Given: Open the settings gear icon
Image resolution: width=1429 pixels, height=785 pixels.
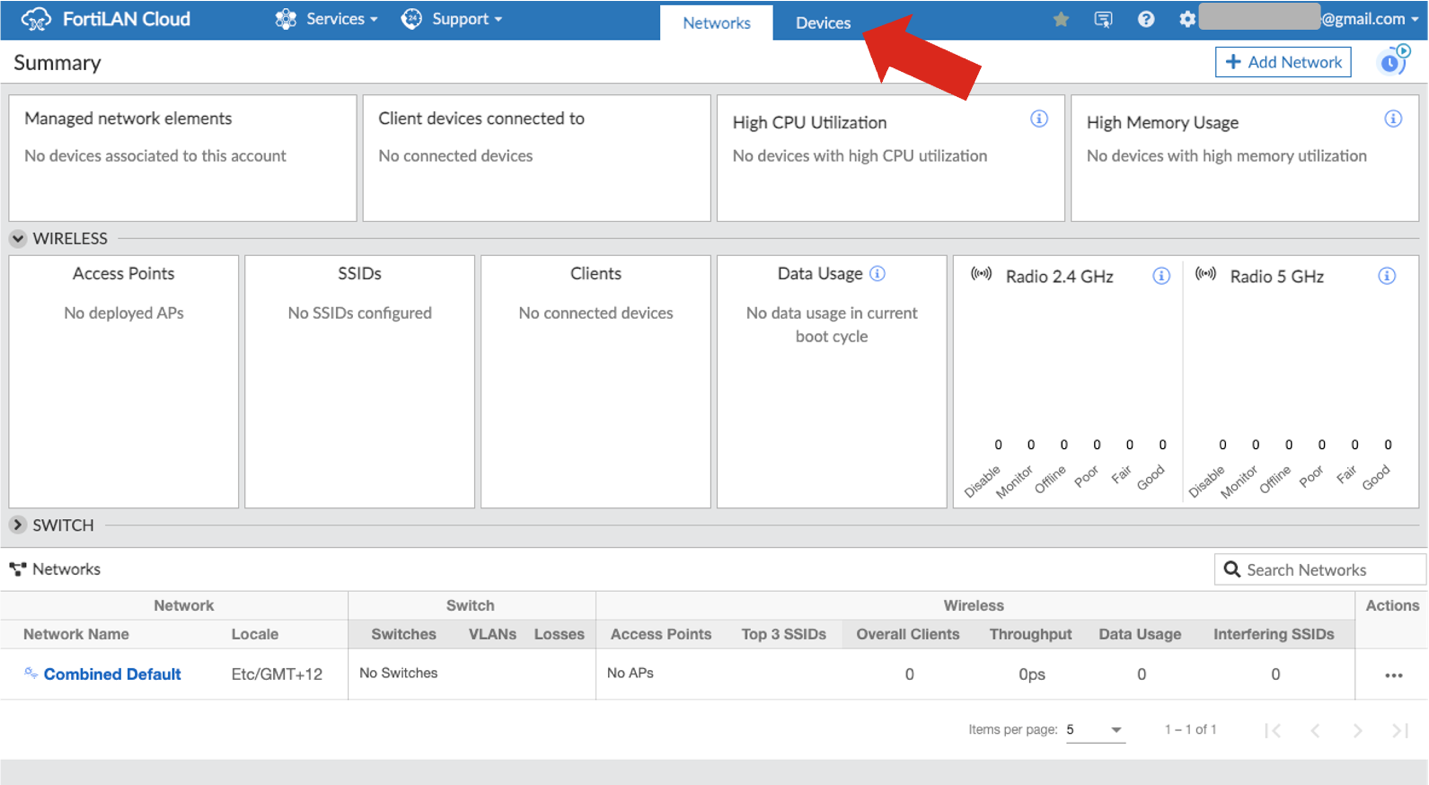Looking at the screenshot, I should (1187, 19).
